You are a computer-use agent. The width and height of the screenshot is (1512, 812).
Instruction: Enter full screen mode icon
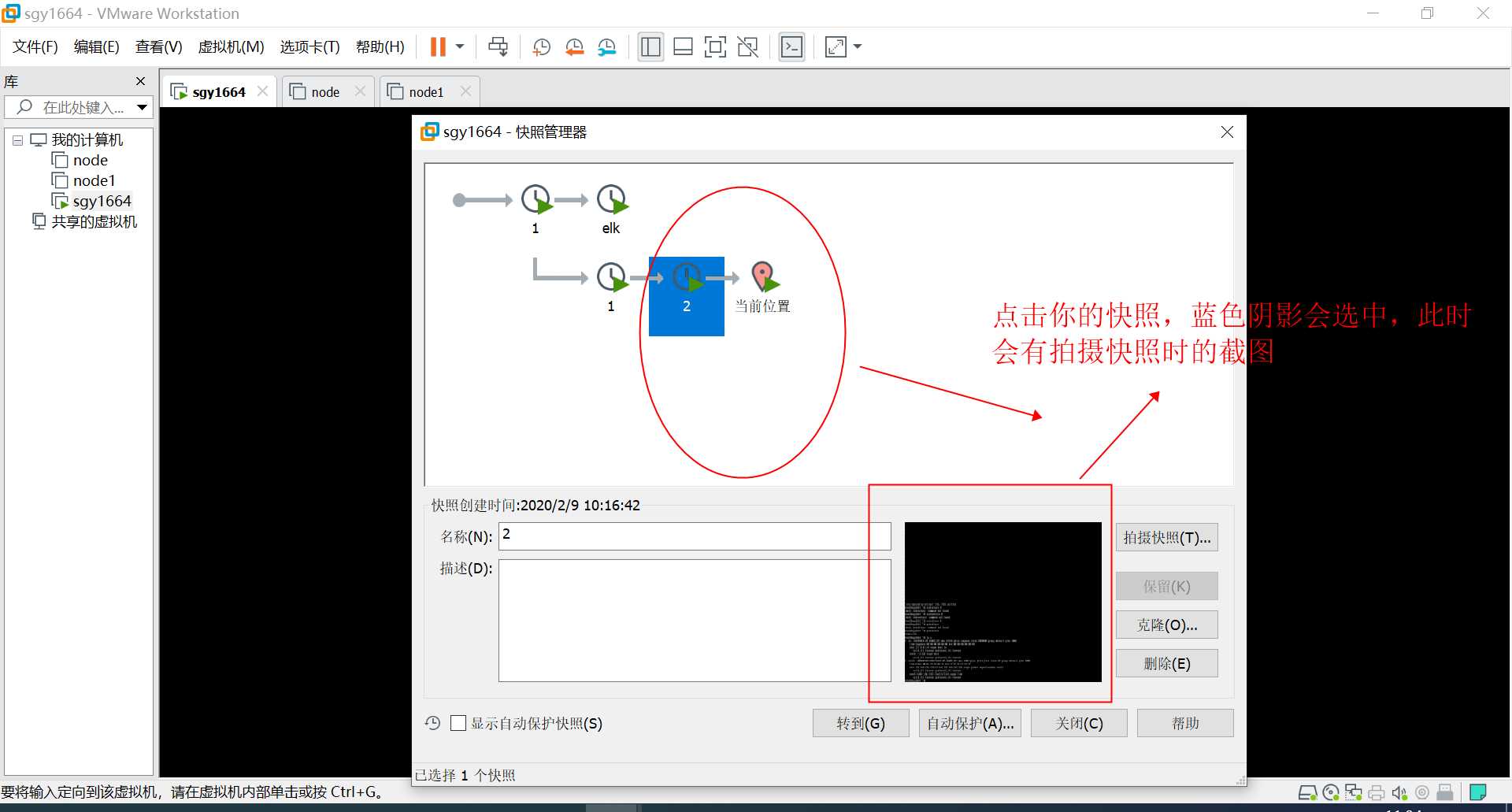pyautogui.click(x=715, y=47)
